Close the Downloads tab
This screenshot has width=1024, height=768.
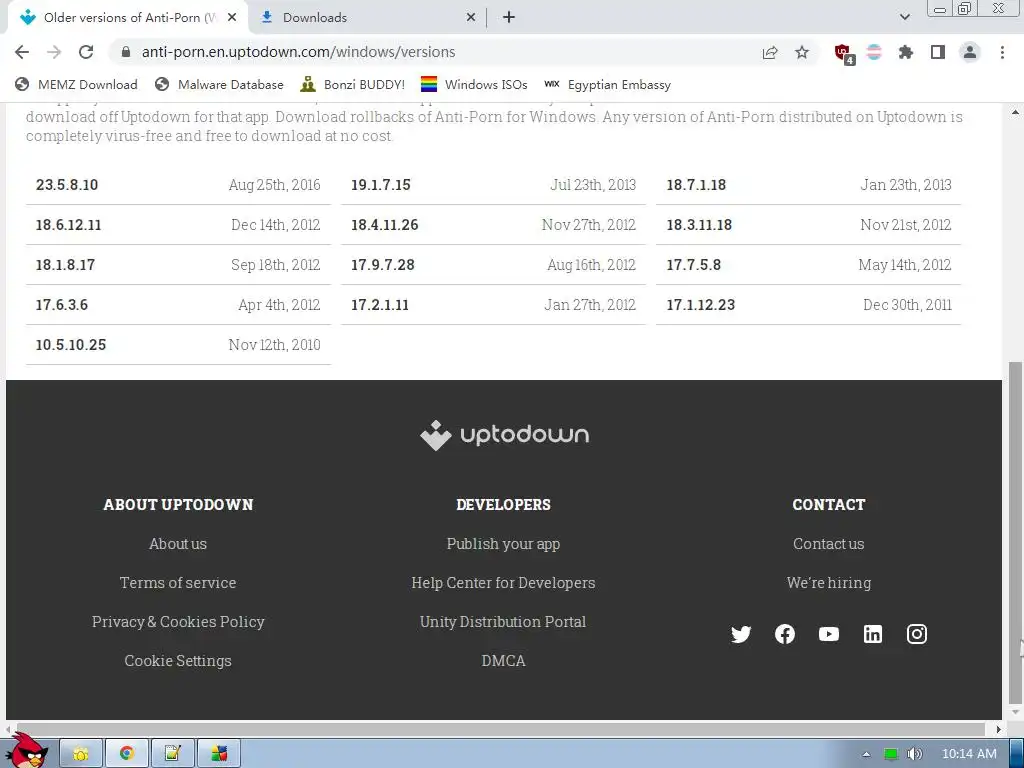coord(471,18)
